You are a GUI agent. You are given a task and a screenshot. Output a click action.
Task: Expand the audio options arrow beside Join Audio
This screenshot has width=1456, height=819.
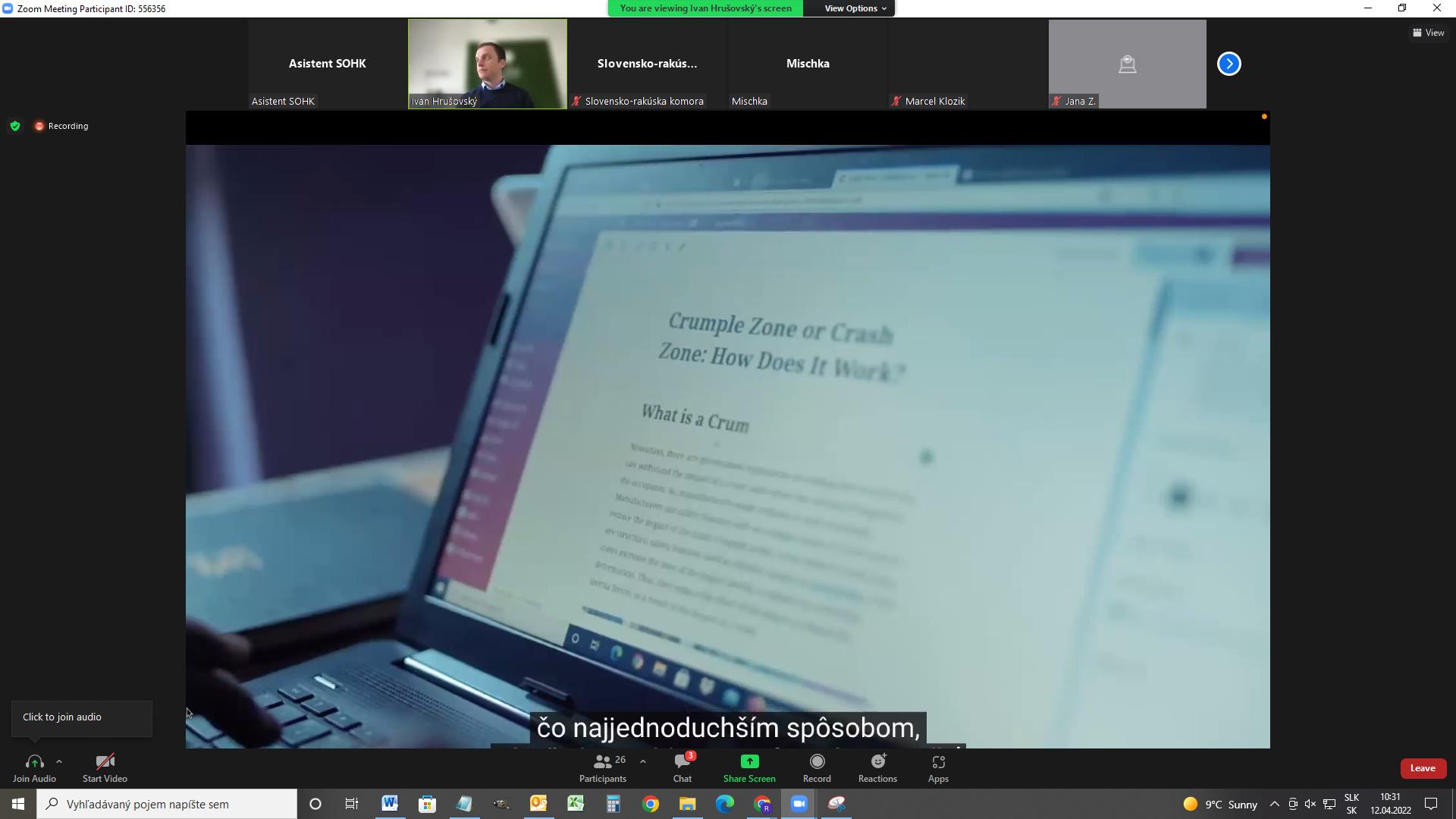59,761
